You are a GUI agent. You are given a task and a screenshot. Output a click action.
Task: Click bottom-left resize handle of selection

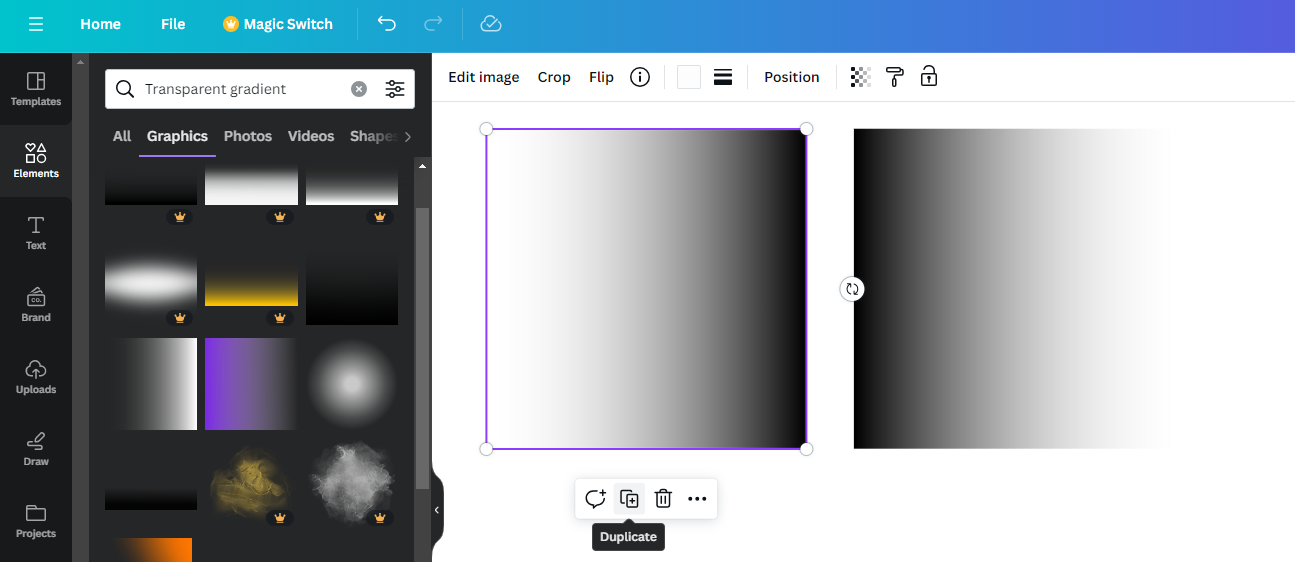(486, 449)
